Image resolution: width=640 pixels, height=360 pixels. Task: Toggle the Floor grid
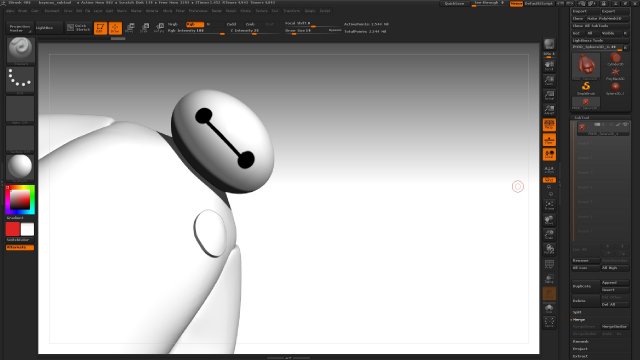click(549, 140)
